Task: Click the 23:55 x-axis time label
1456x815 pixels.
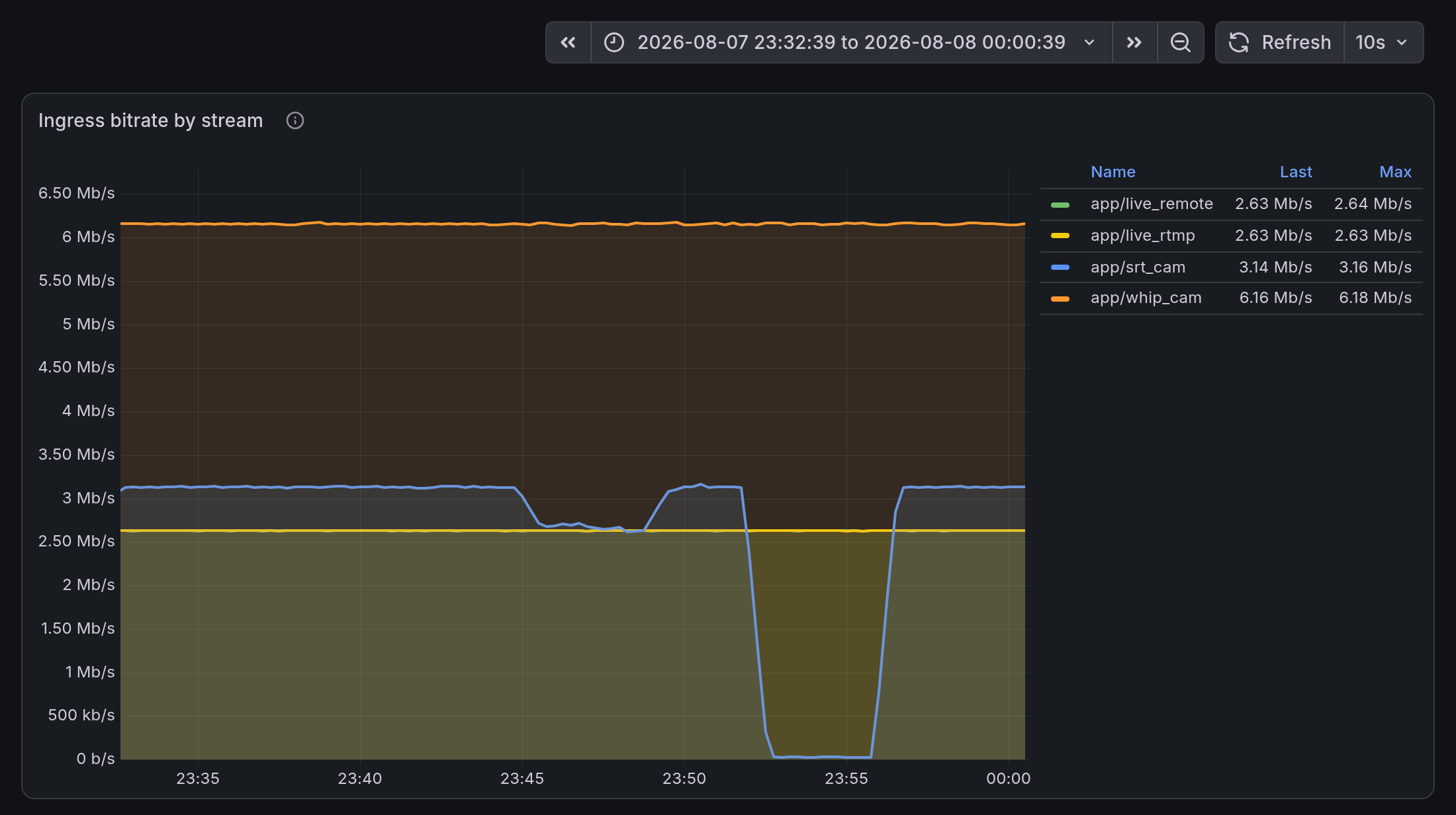Action: (x=846, y=779)
